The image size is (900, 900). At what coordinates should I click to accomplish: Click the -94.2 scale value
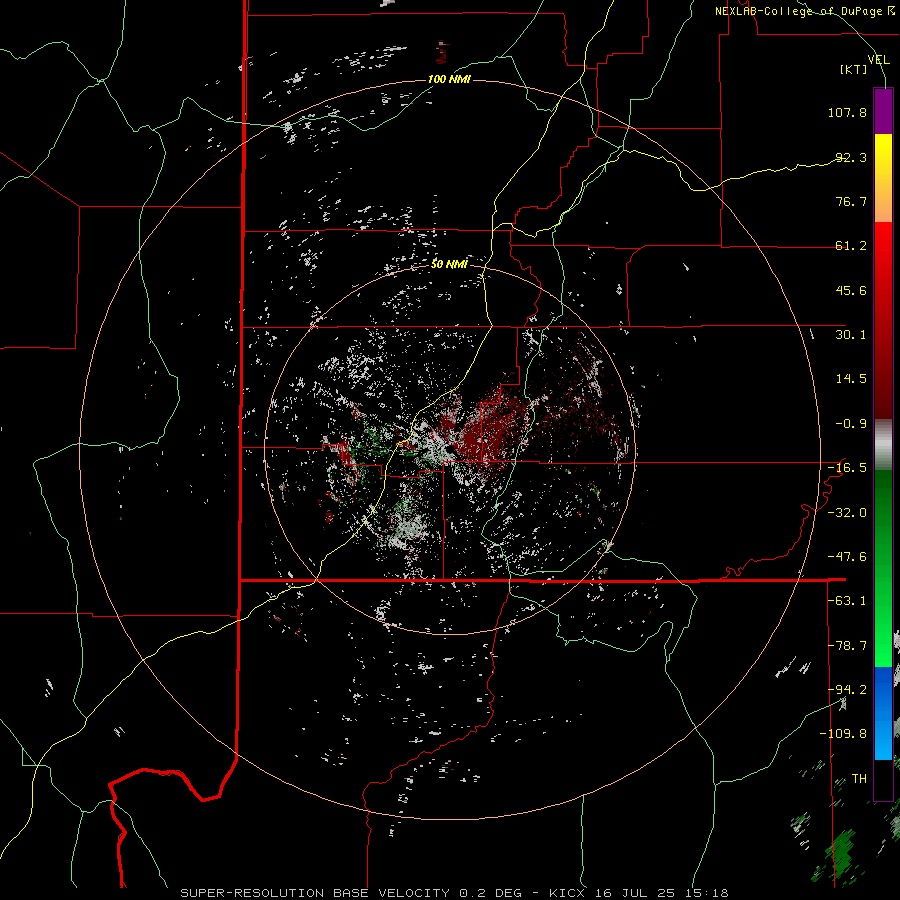click(x=847, y=690)
